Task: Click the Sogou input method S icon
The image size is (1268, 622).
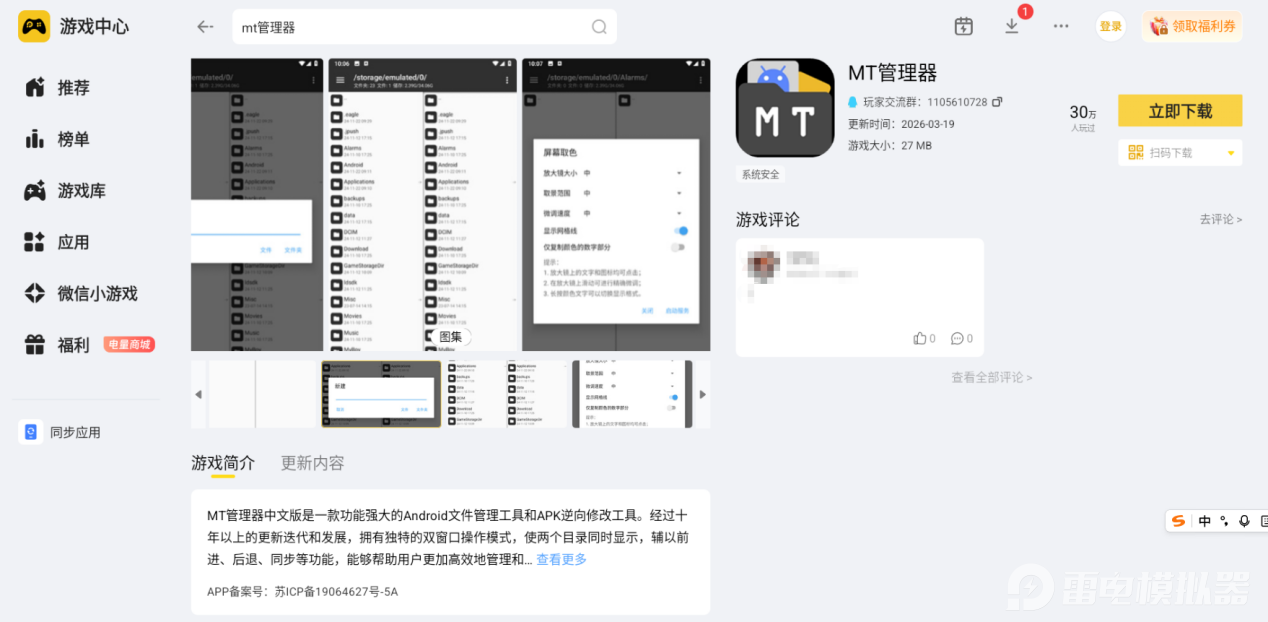Action: (x=1179, y=521)
